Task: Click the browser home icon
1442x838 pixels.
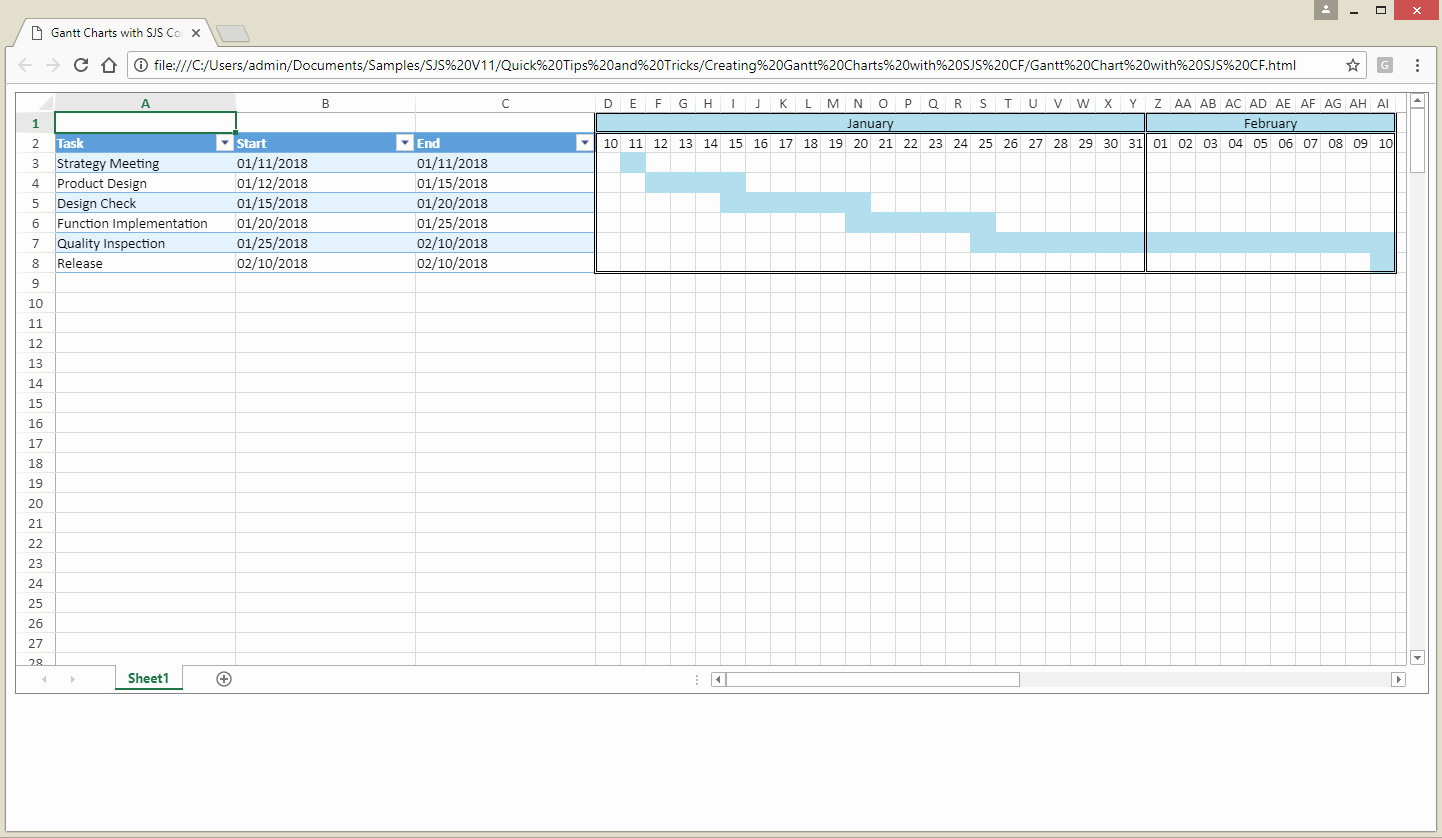Action: tap(110, 65)
